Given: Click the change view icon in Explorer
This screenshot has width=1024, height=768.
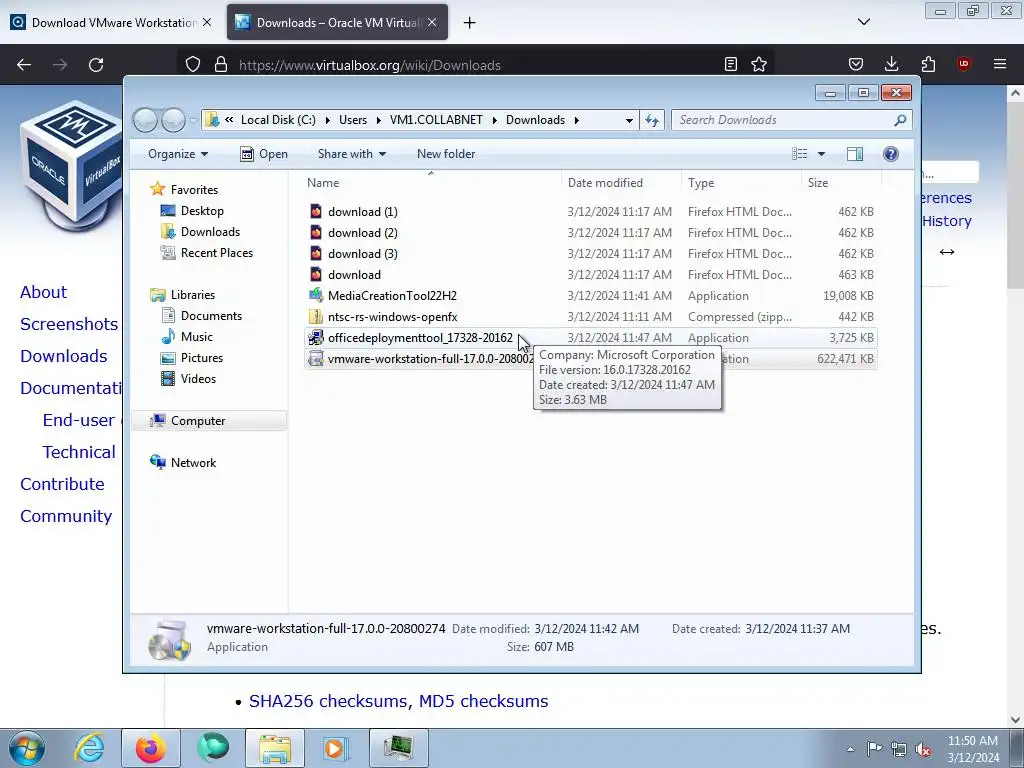Looking at the screenshot, I should [800, 154].
